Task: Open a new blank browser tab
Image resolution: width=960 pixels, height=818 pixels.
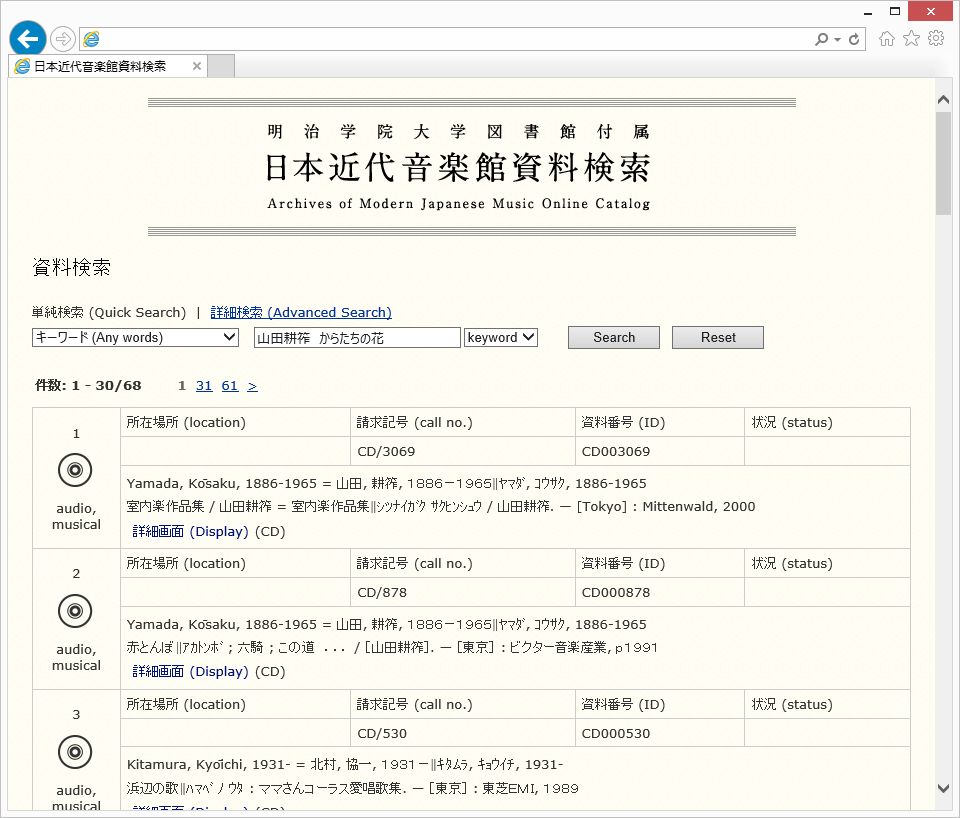Action: pos(221,67)
